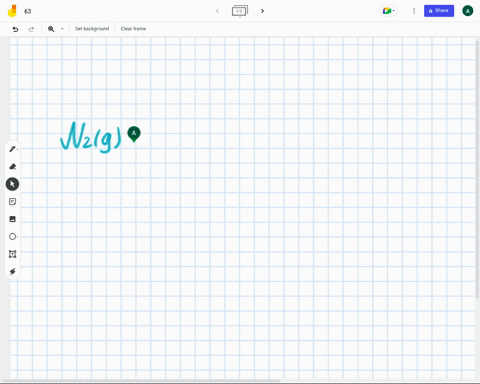Insert an image with the Add image tool

12,219
